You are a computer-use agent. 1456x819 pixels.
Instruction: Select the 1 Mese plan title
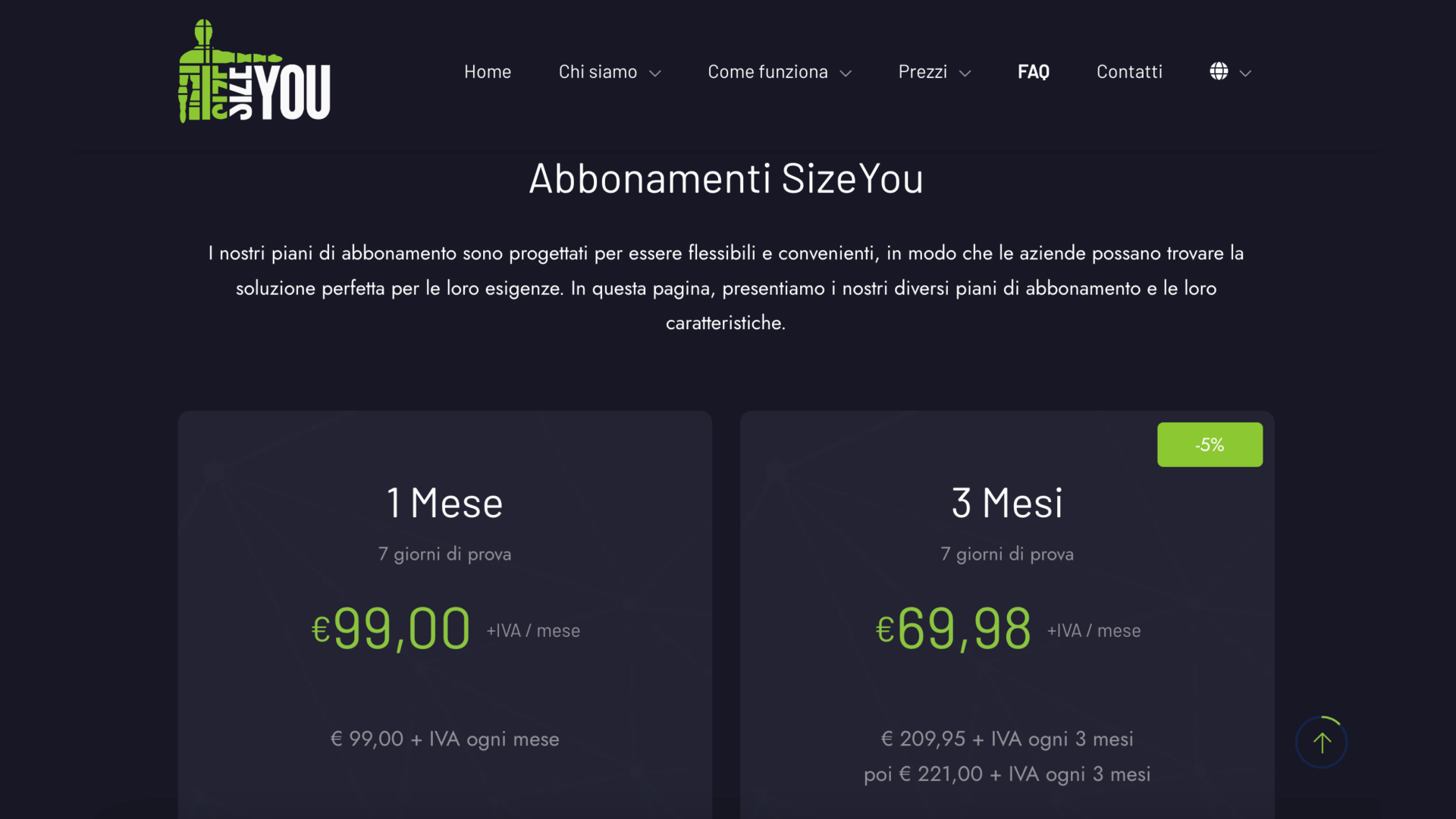[x=445, y=503]
